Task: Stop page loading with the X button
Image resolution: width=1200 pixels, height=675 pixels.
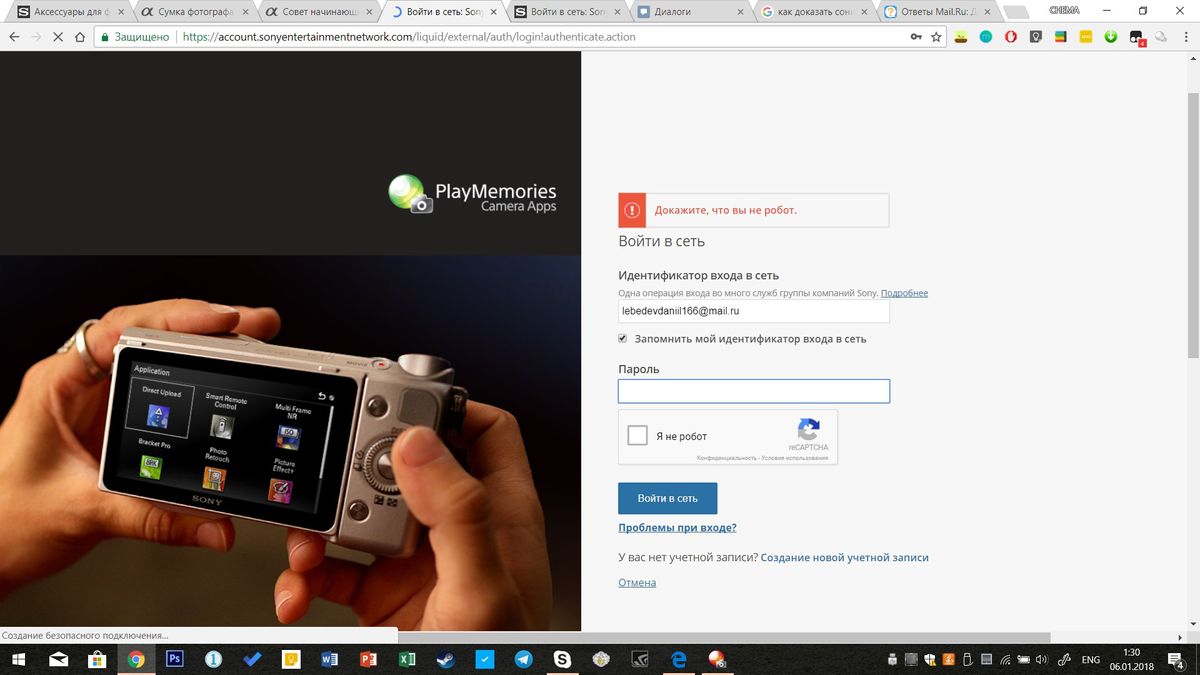Action: (x=57, y=37)
